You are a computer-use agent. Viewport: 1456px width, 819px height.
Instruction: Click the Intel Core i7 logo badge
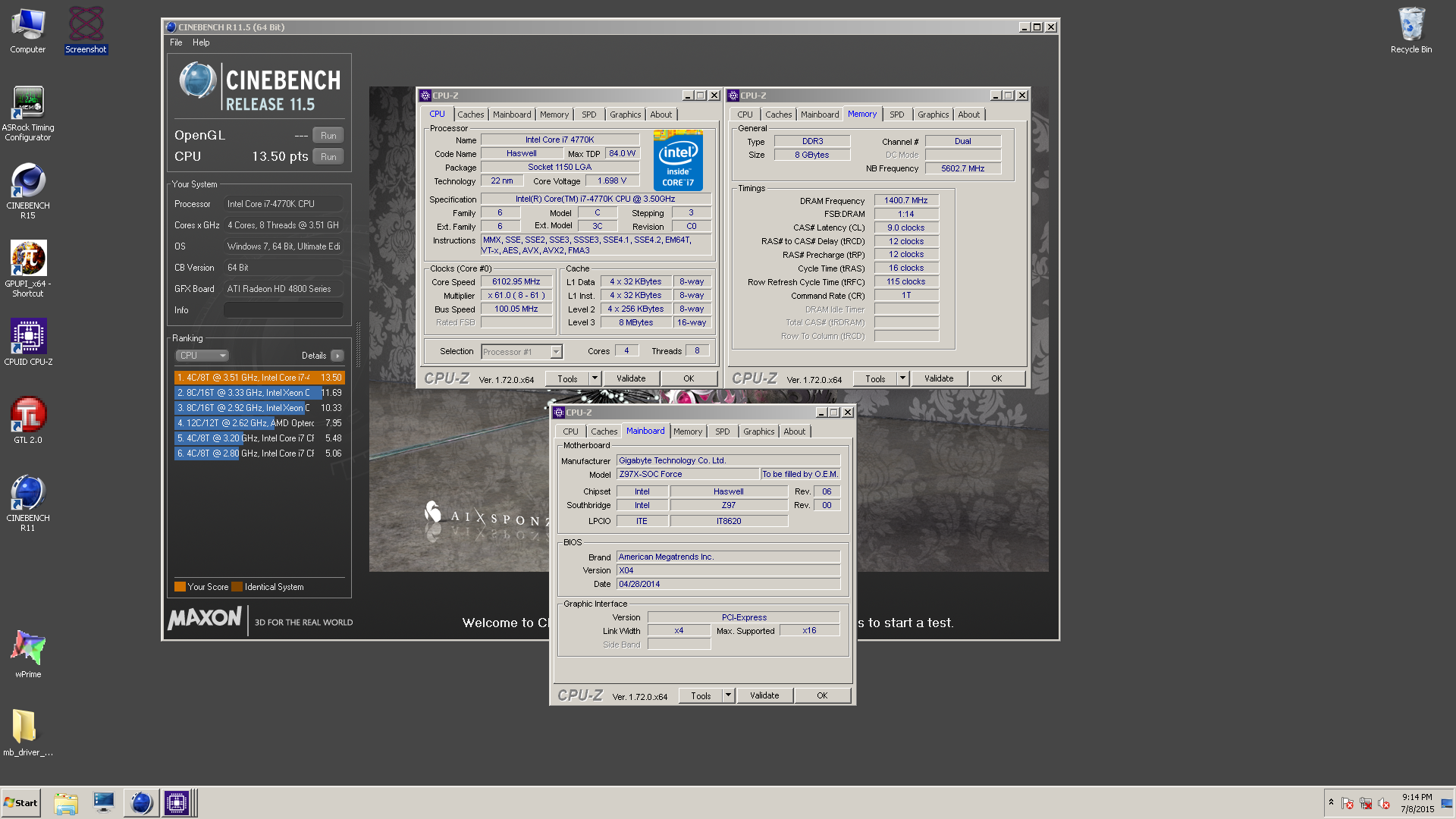(x=678, y=161)
